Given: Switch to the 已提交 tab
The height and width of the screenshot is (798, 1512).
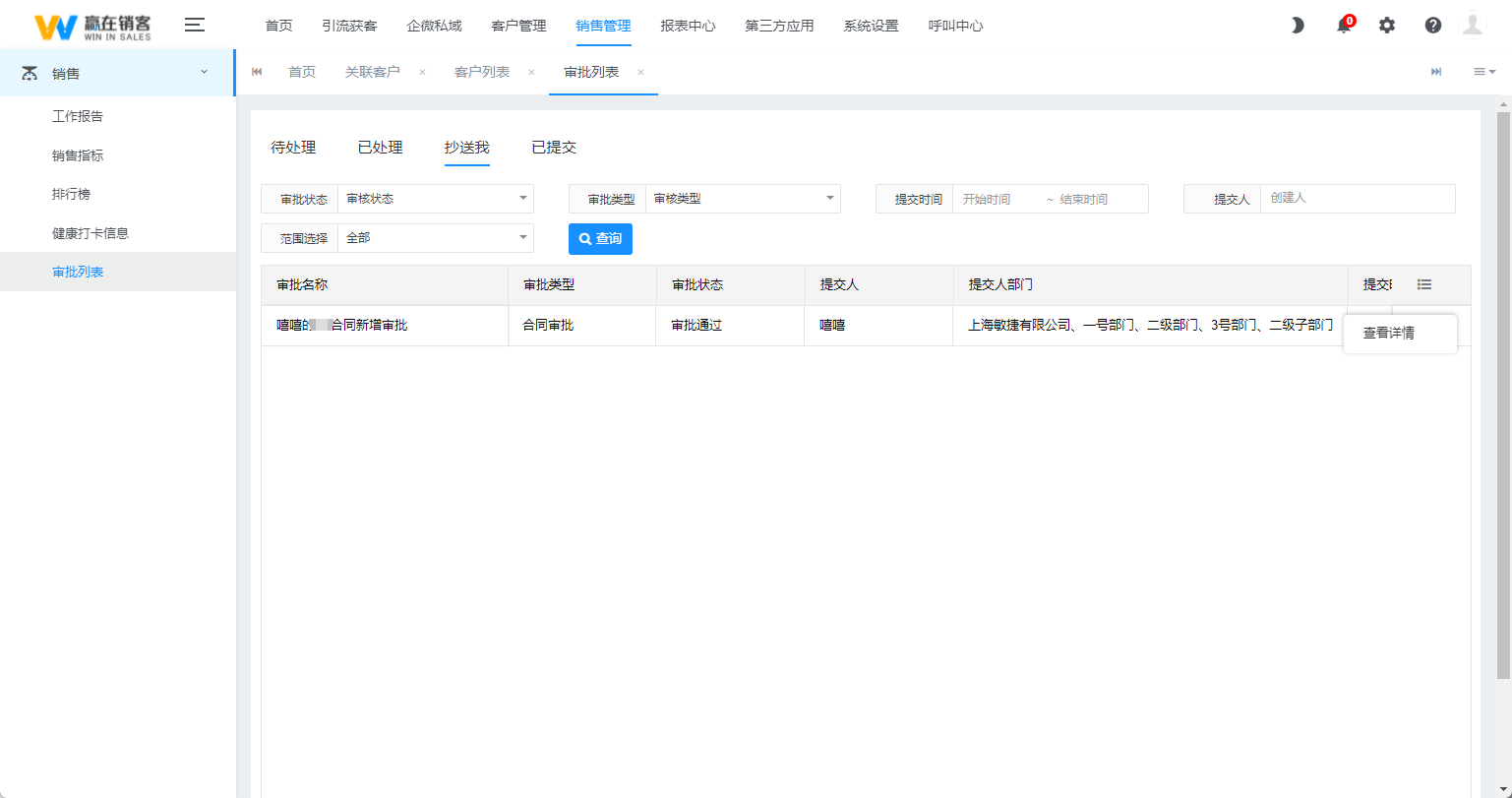Looking at the screenshot, I should (554, 148).
